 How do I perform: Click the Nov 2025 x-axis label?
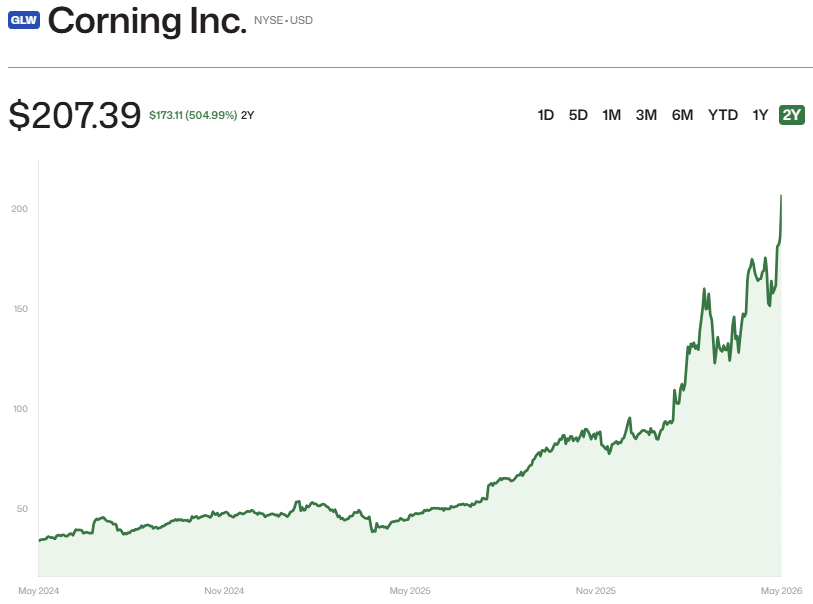click(596, 591)
